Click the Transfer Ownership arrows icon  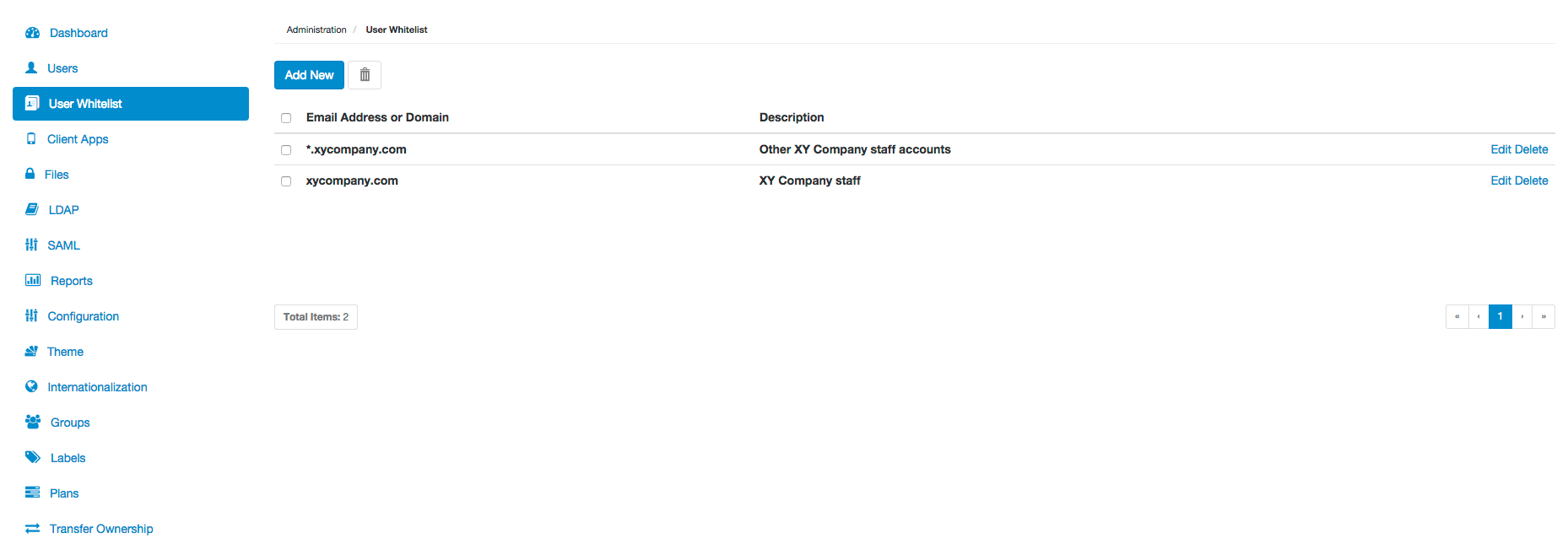click(x=33, y=528)
